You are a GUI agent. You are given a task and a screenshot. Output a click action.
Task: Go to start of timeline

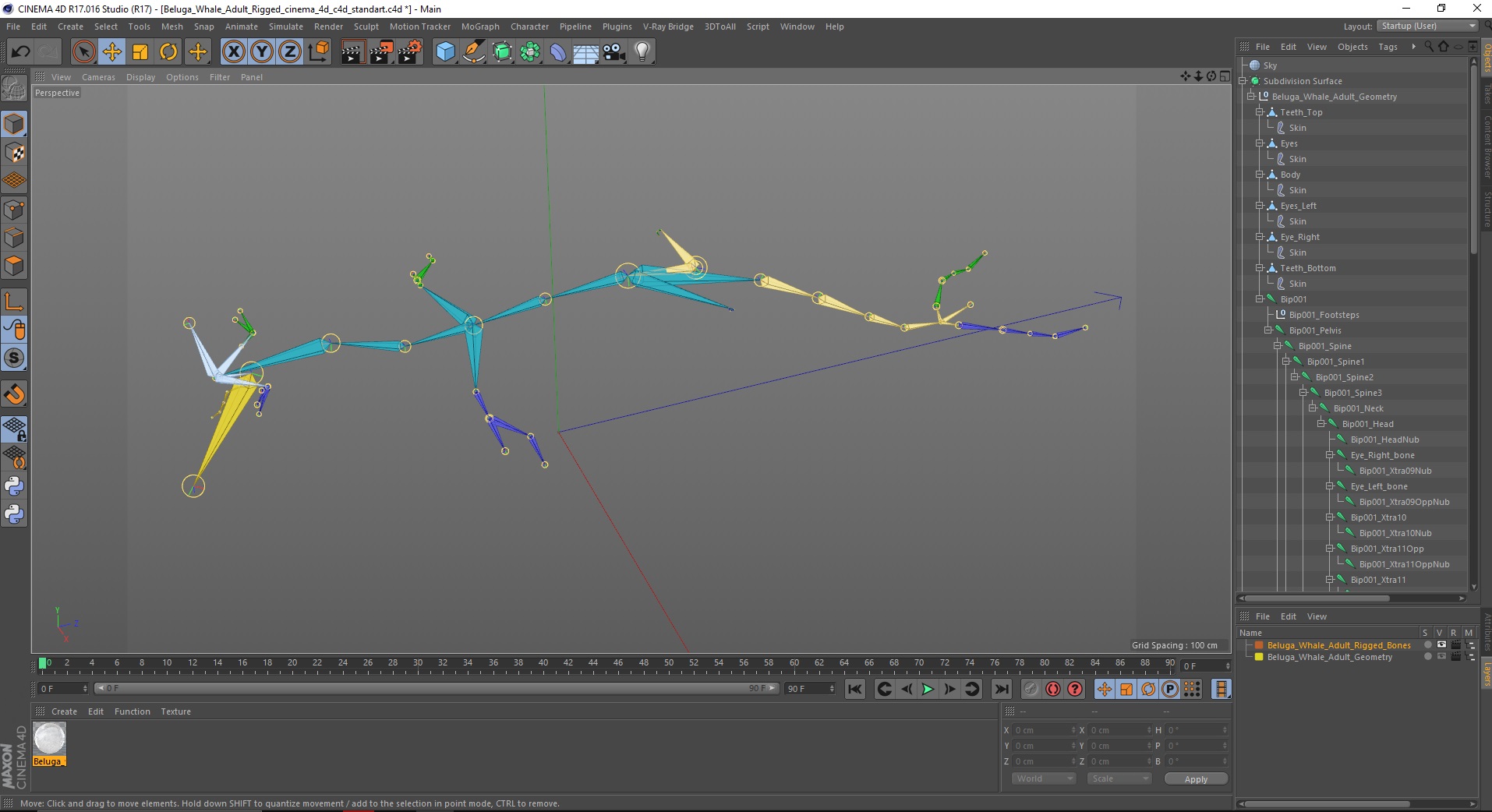click(855, 689)
